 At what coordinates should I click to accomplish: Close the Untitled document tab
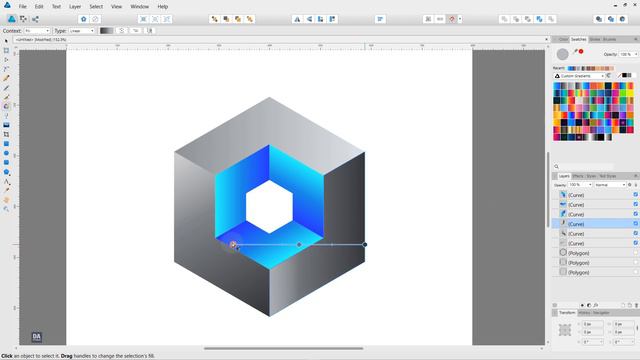coord(546,40)
